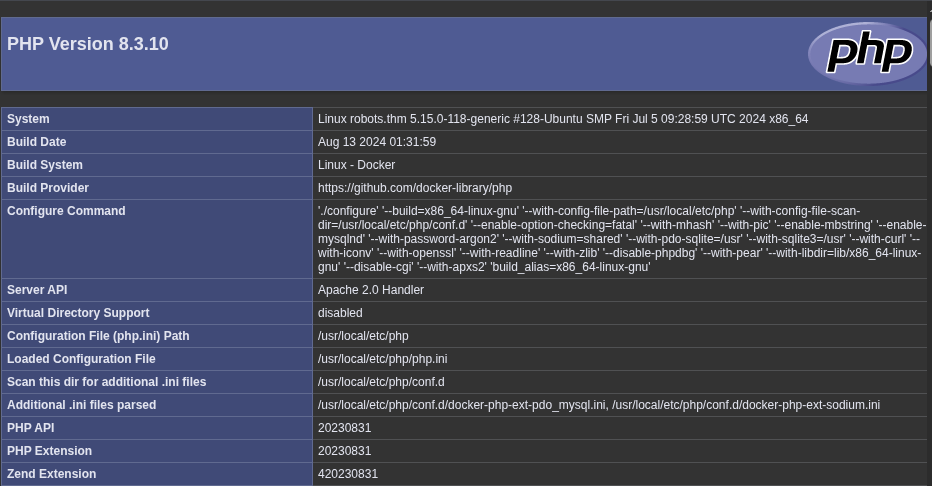Click the './configure' command value text
Screen dimensions: 932x486
(622, 239)
